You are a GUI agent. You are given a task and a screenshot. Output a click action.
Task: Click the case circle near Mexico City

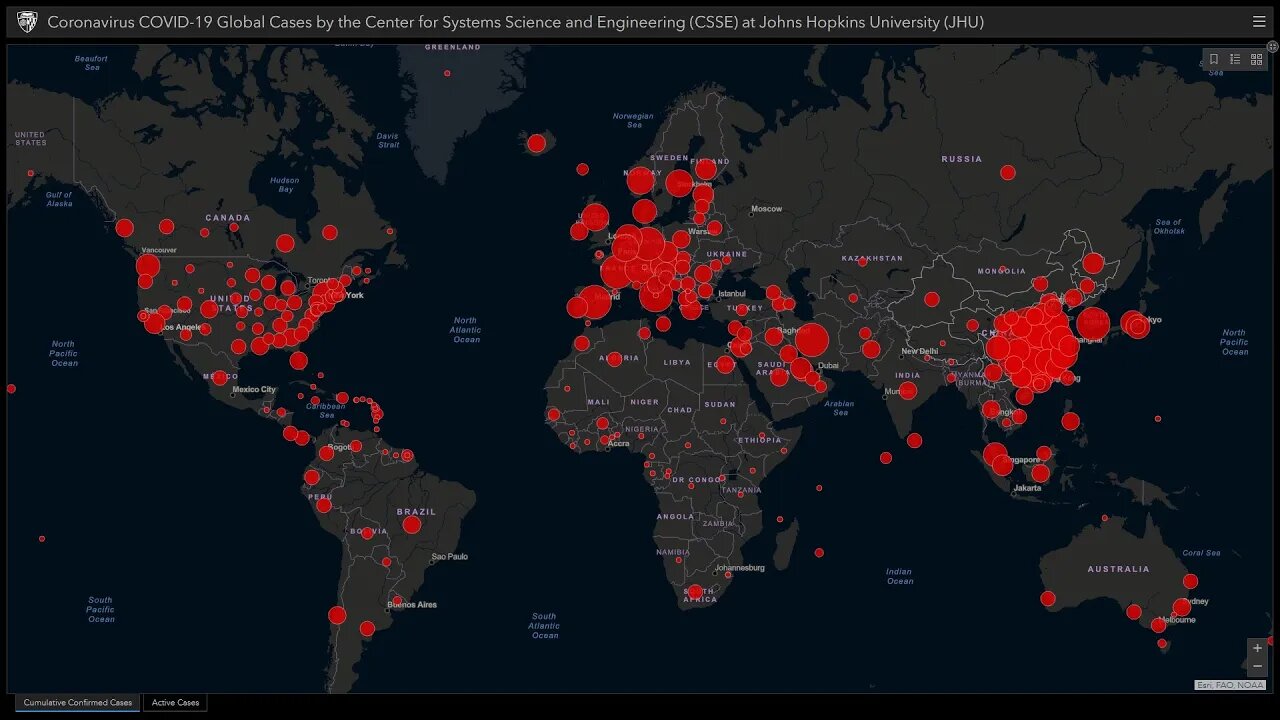pos(220,378)
